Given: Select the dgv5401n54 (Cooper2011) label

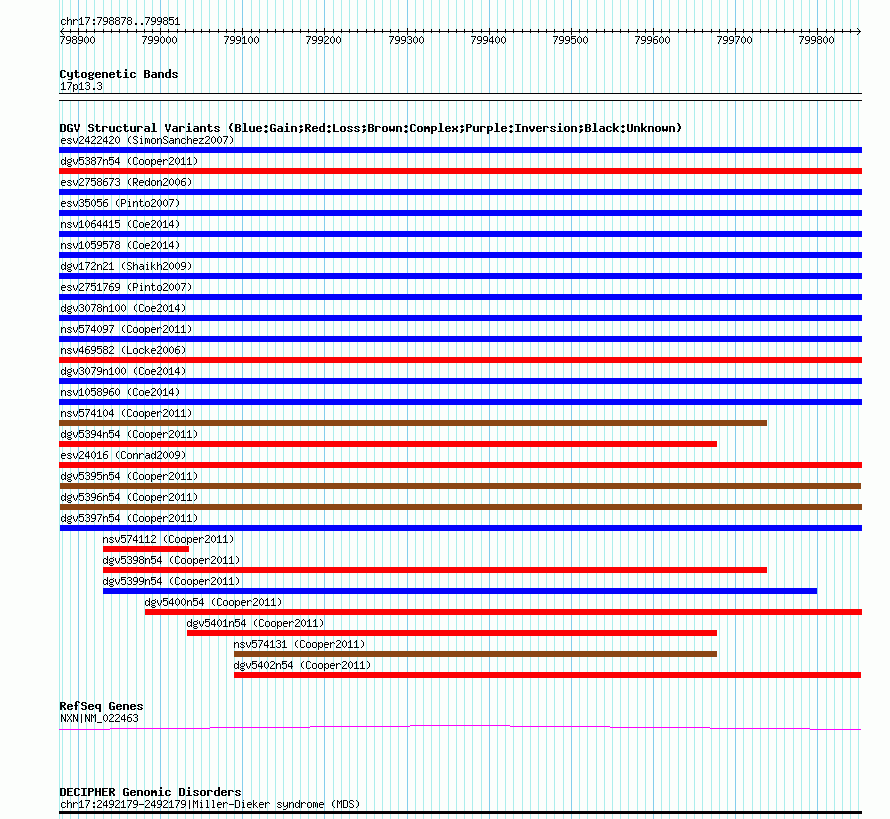Looking at the screenshot, I should point(255,623).
